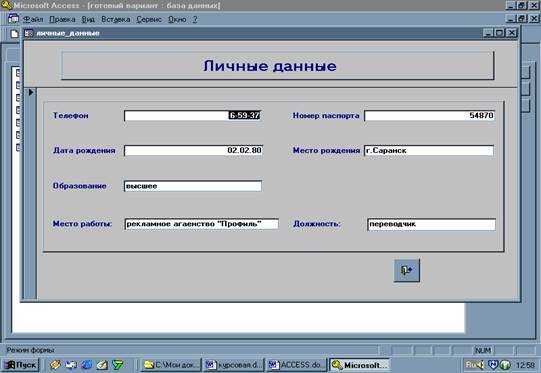Click the Телефон field with 6-59-37
The width and height of the screenshot is (541, 373).
pyautogui.click(x=193, y=116)
